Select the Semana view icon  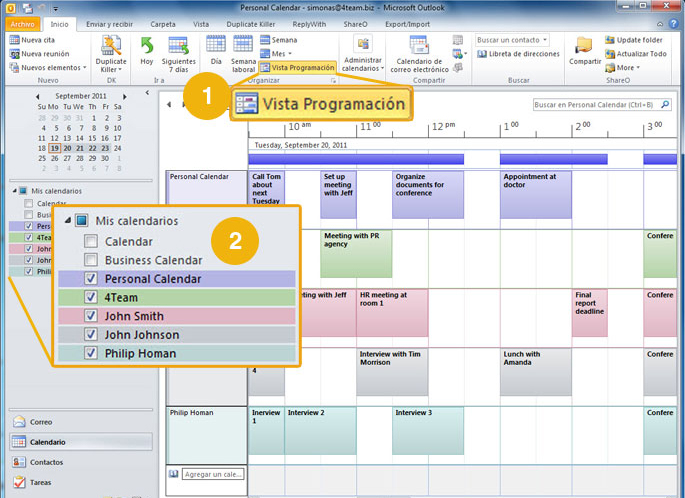click(265, 40)
